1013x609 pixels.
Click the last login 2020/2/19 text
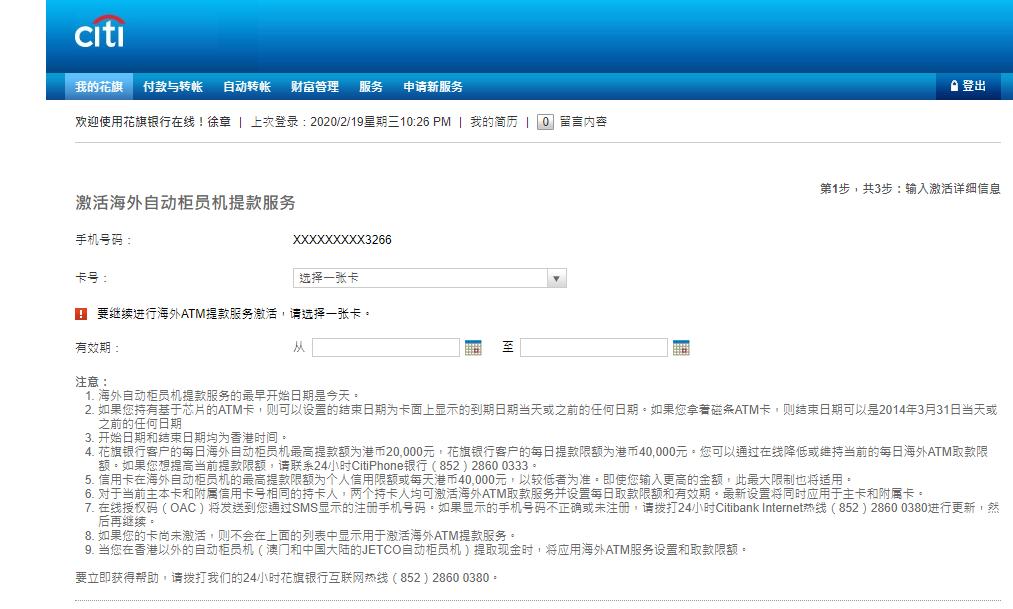(x=351, y=121)
